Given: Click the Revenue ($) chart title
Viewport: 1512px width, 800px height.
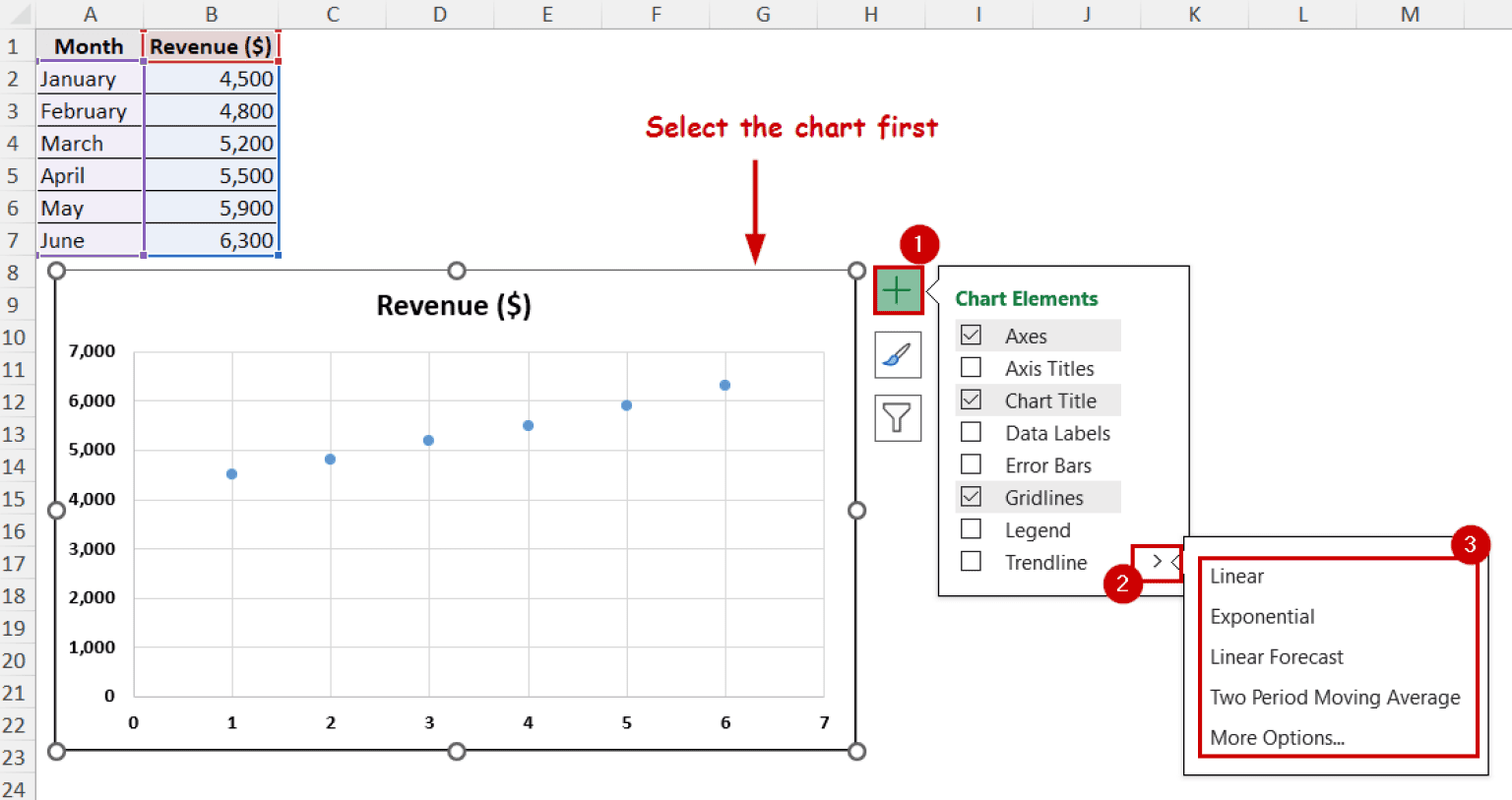Looking at the screenshot, I should 454,305.
